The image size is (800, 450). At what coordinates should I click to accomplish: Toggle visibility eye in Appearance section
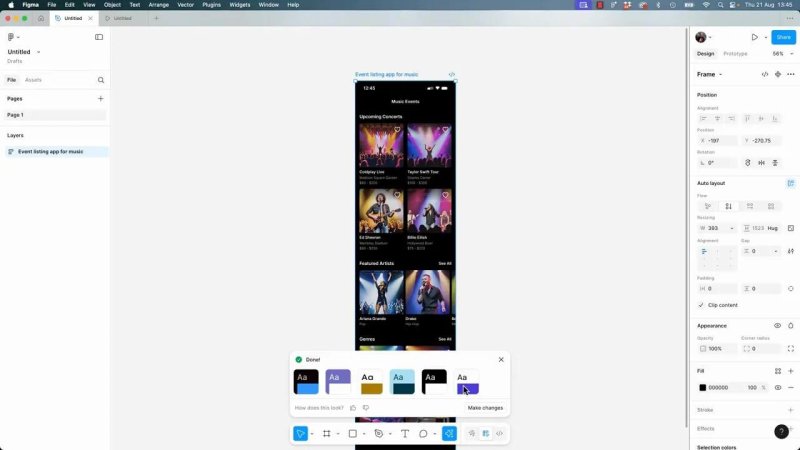(x=778, y=326)
